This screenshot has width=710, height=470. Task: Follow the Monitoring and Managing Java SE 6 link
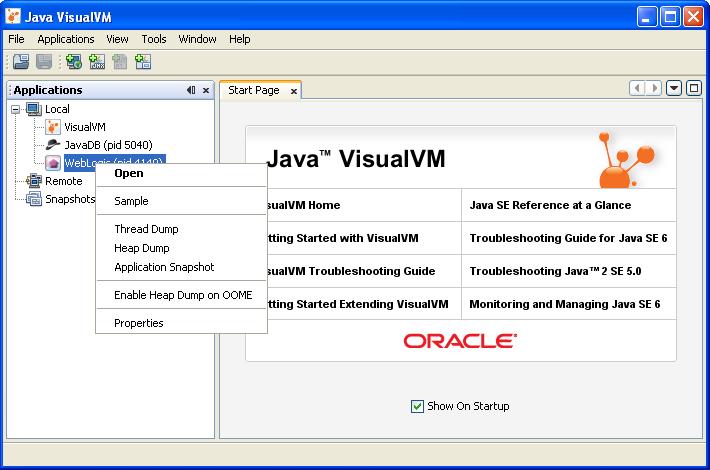point(567,303)
